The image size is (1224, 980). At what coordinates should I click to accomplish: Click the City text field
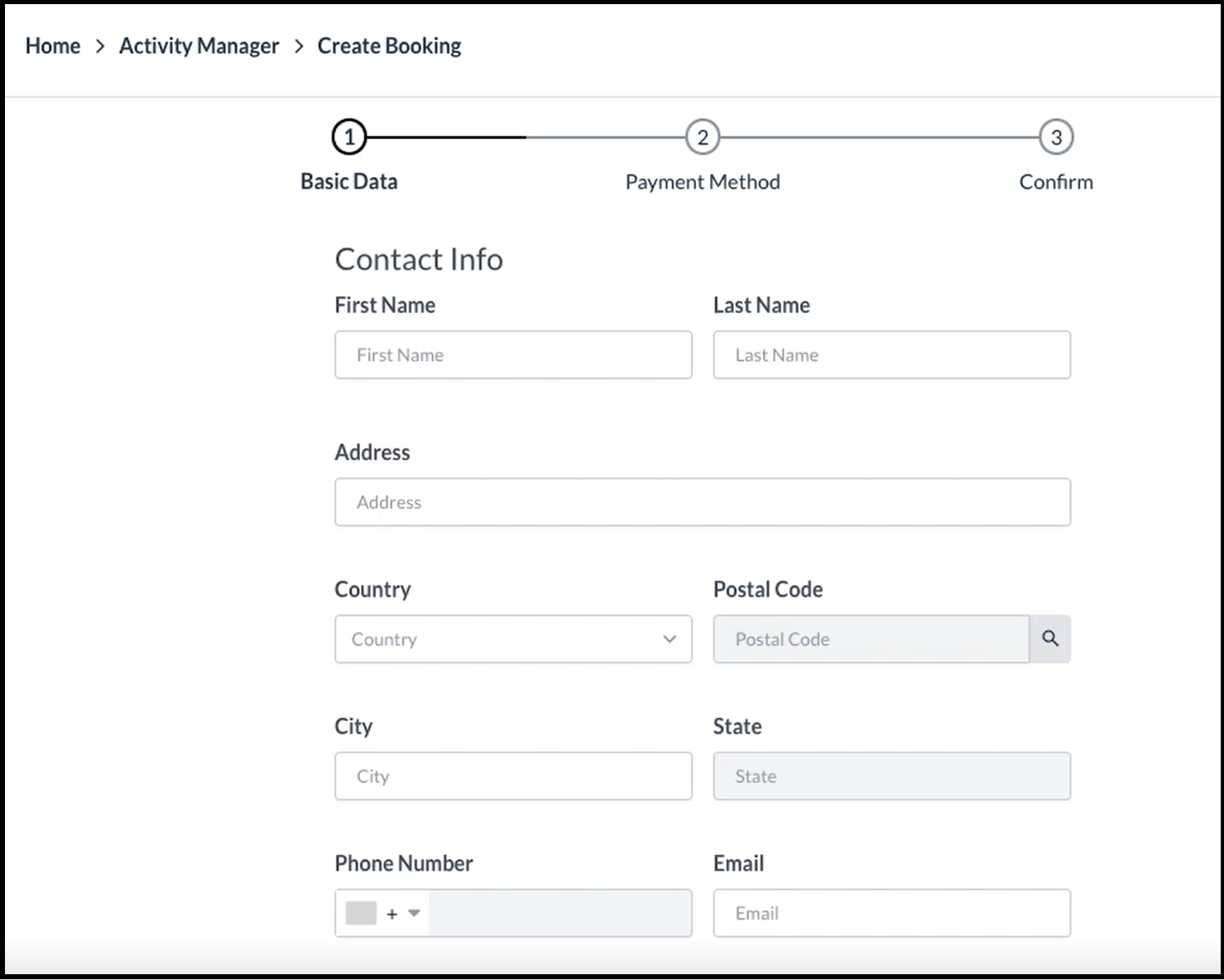coord(513,776)
